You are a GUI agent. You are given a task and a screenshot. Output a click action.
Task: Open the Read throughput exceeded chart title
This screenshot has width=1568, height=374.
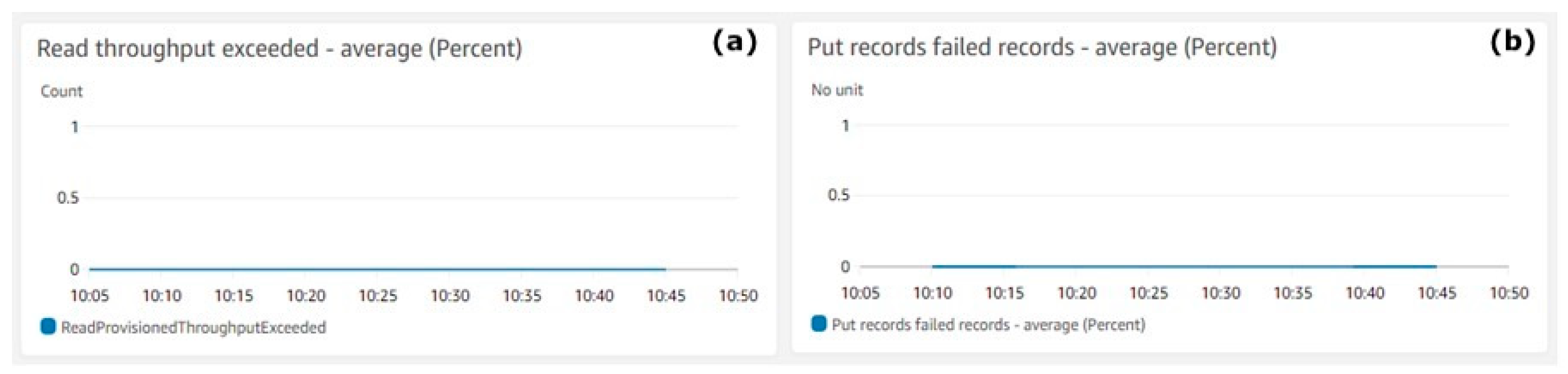point(279,49)
